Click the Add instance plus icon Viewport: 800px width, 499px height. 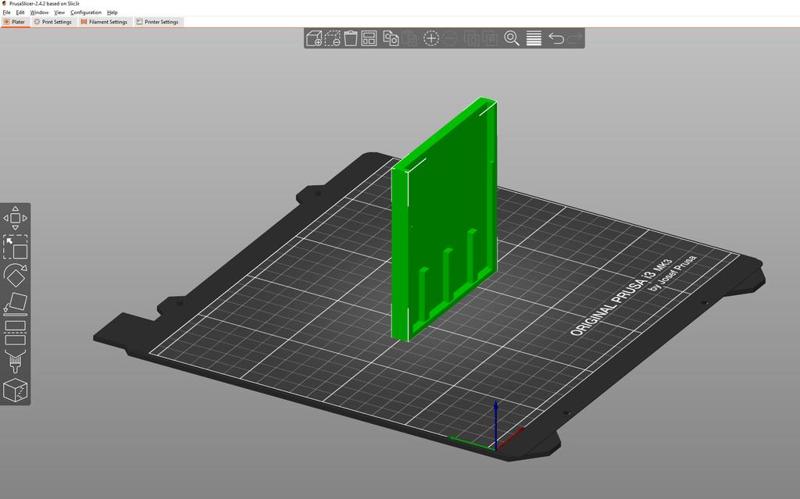click(x=431, y=38)
